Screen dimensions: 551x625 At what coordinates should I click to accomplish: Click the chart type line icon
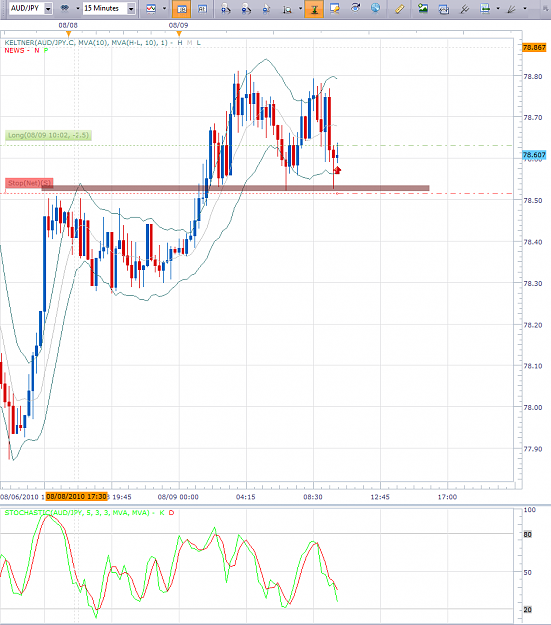pos(151,8)
